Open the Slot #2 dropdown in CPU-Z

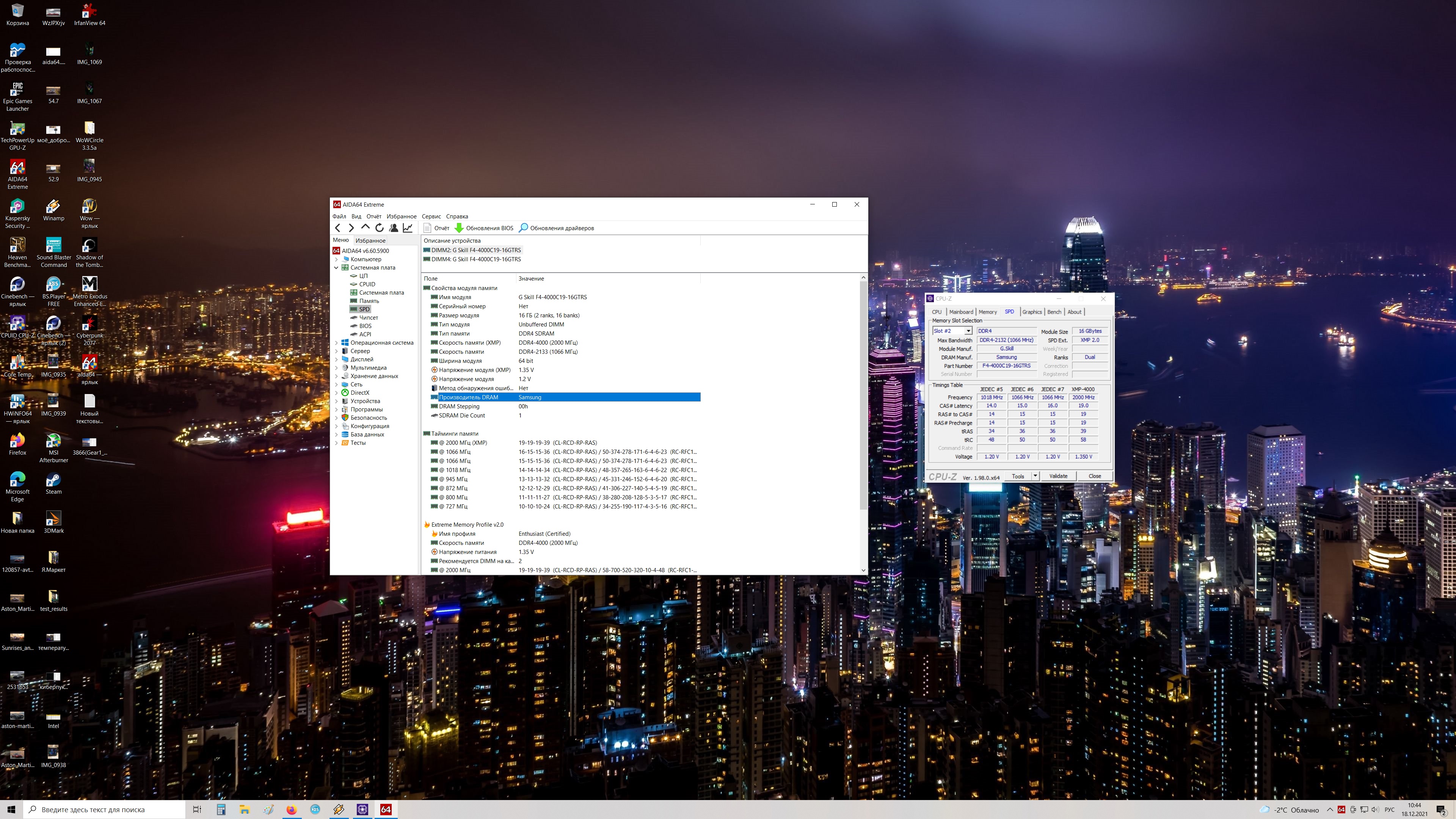tap(968, 331)
